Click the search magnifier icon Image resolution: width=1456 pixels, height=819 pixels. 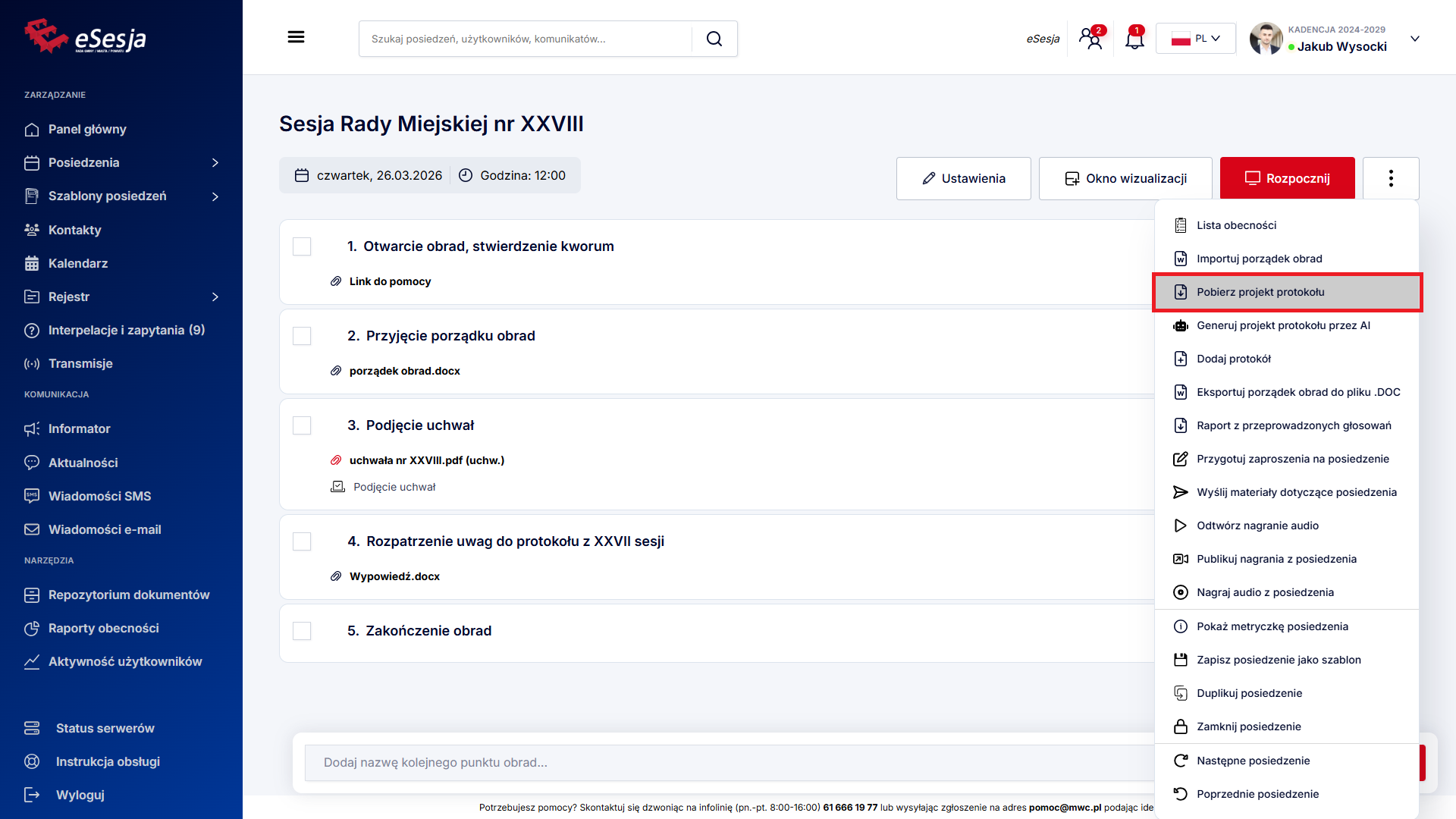click(x=714, y=39)
